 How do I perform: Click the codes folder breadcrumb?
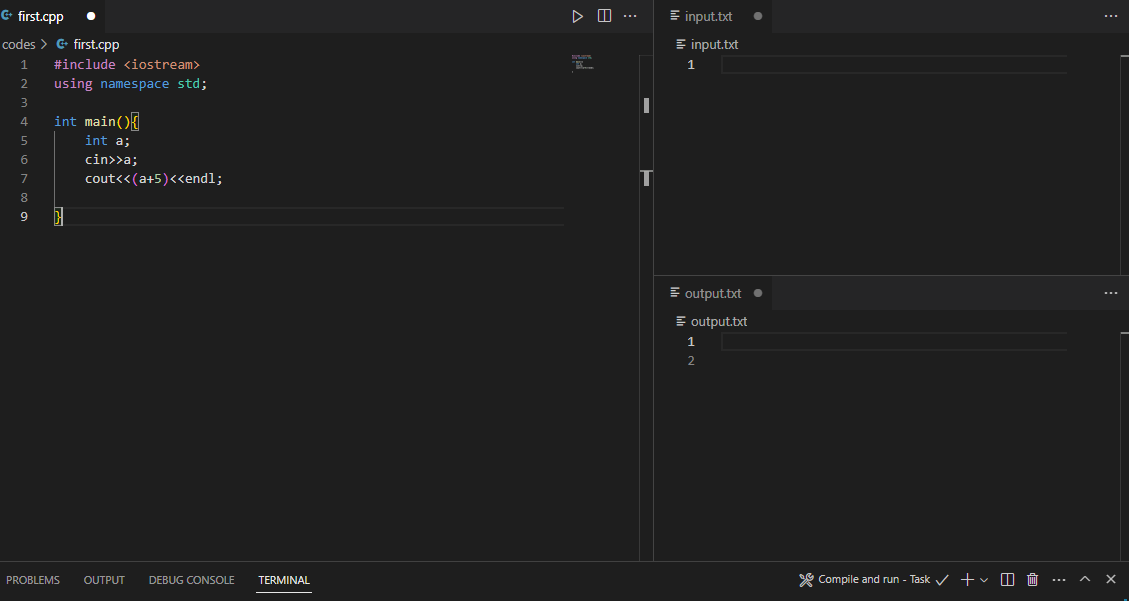click(x=19, y=45)
